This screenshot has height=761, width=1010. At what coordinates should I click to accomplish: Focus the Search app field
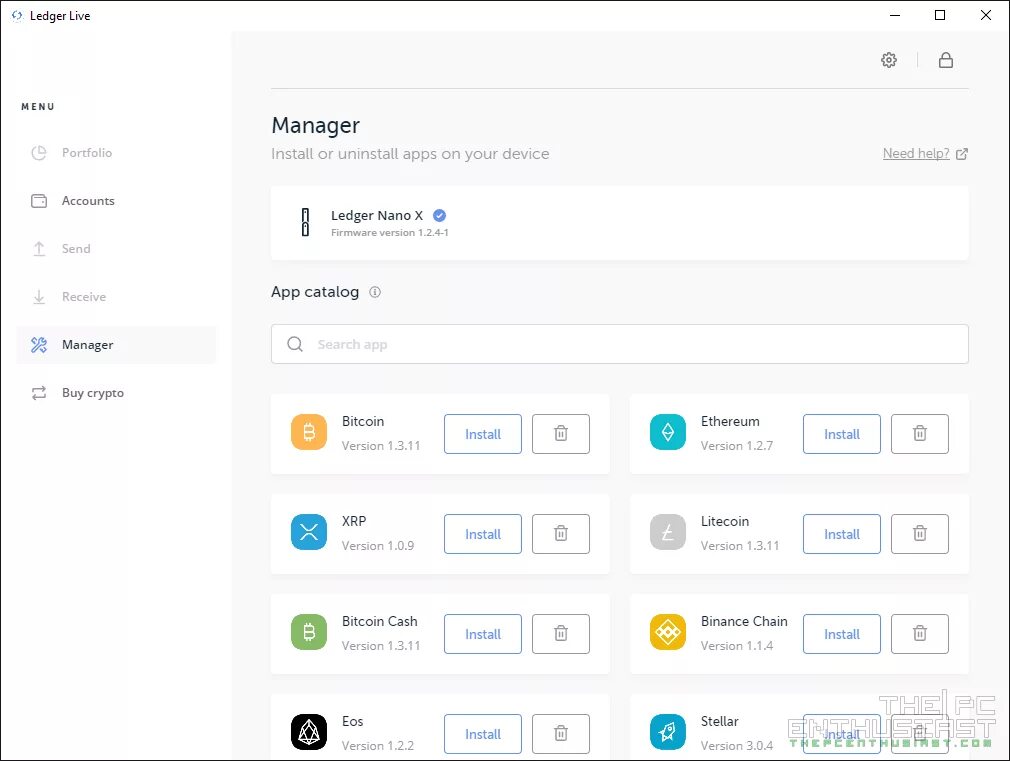click(620, 344)
